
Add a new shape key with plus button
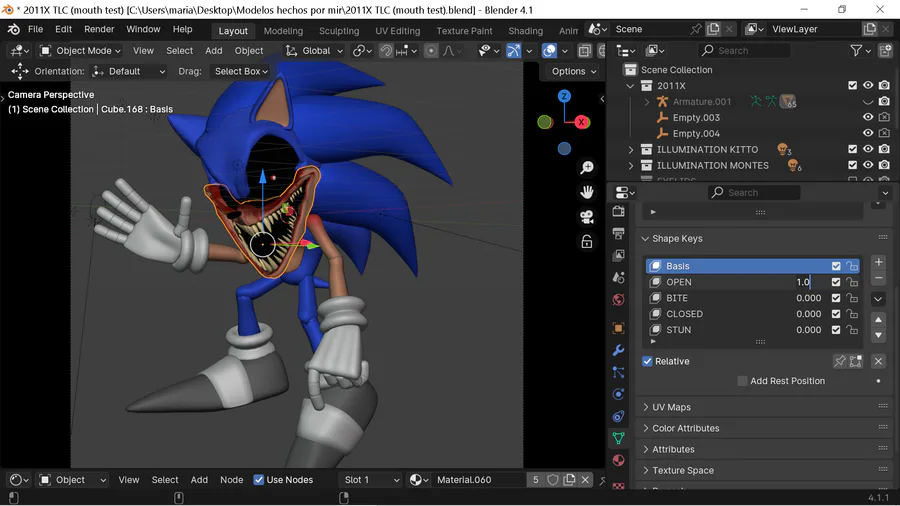878,262
